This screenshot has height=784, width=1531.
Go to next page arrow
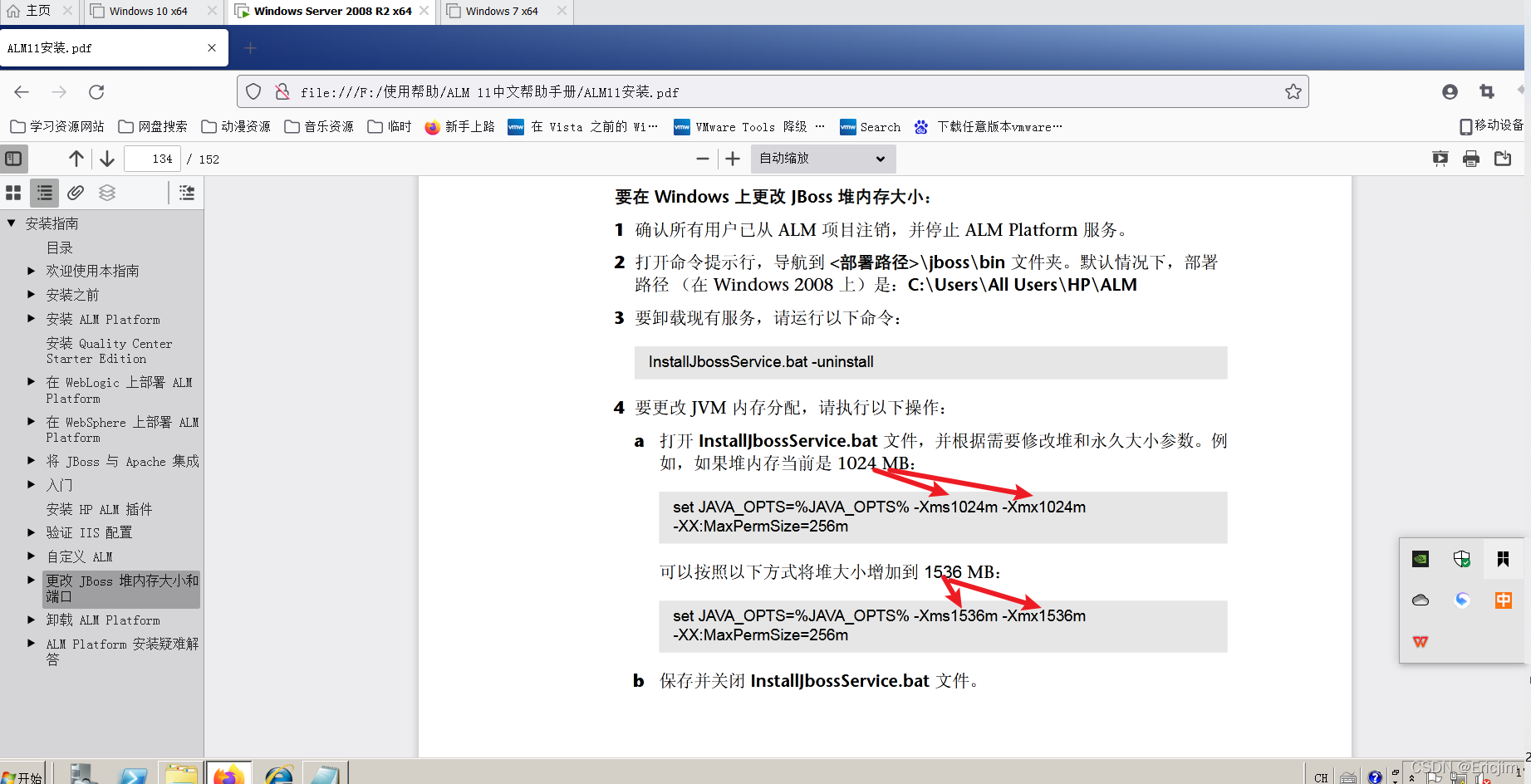107,159
